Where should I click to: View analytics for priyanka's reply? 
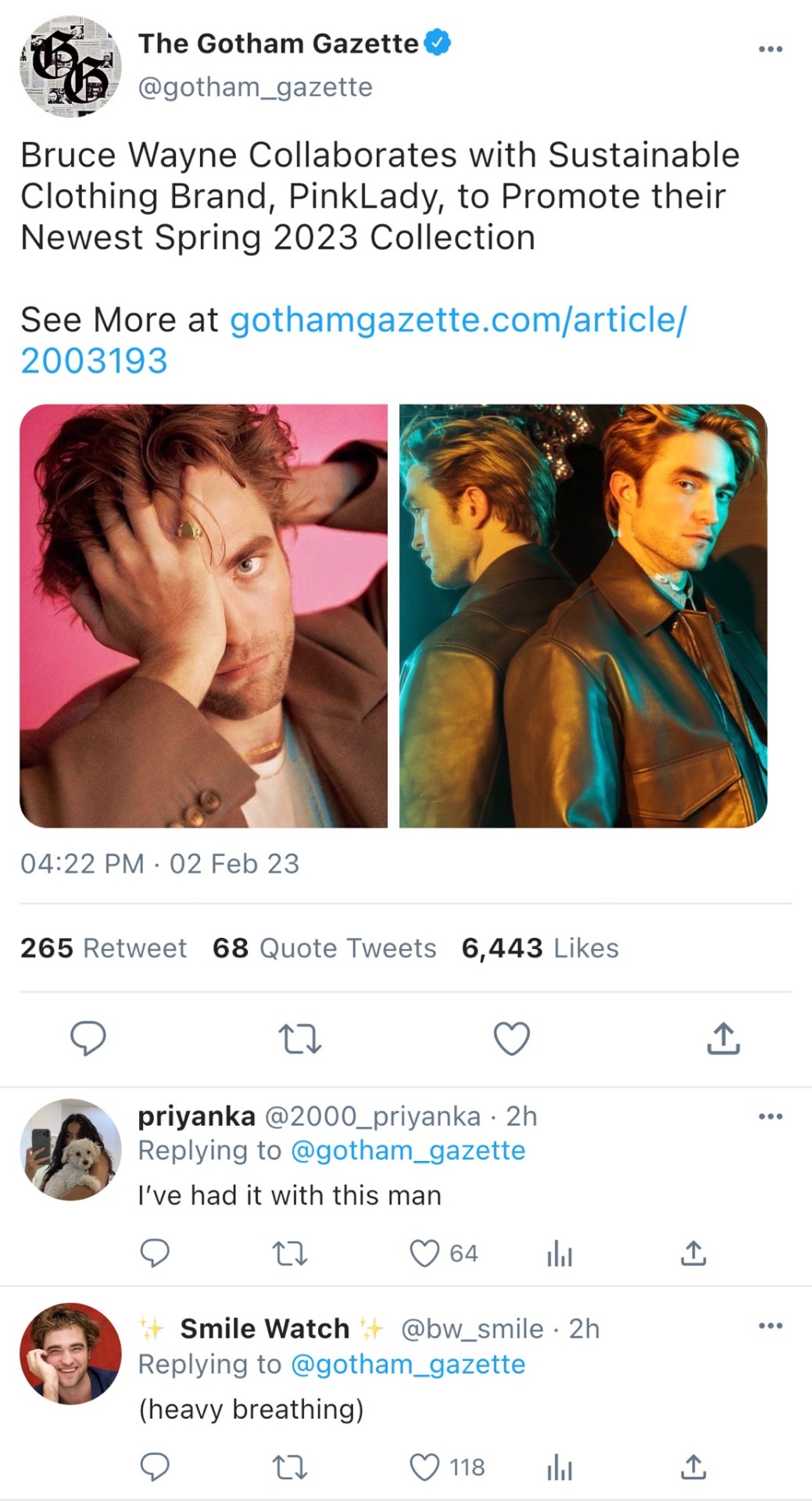(x=560, y=1254)
